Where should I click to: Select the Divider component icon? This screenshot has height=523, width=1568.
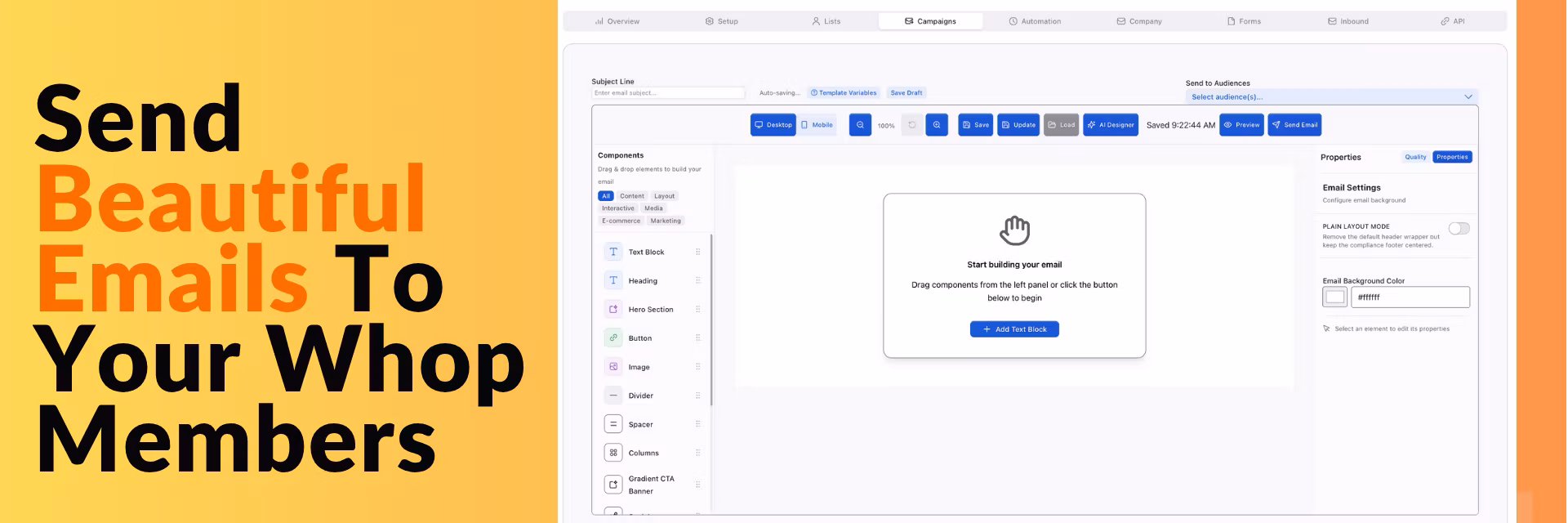tap(613, 396)
